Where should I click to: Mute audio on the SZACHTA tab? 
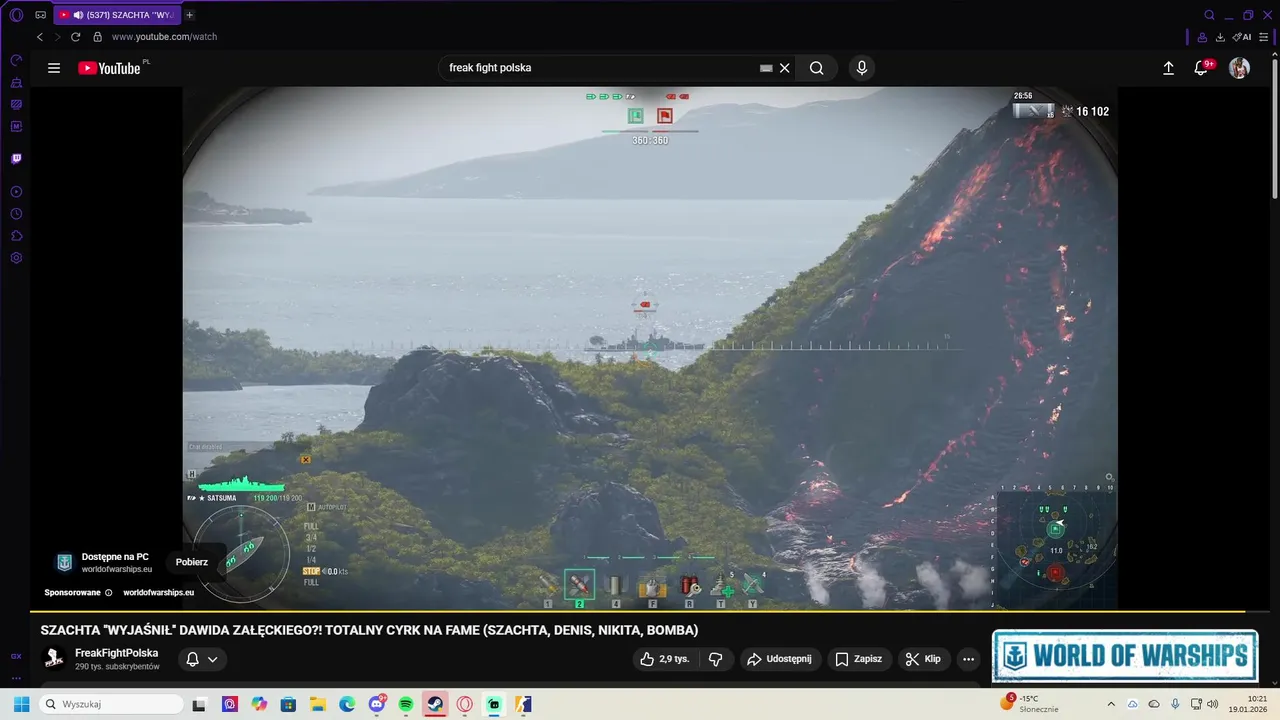point(78,15)
